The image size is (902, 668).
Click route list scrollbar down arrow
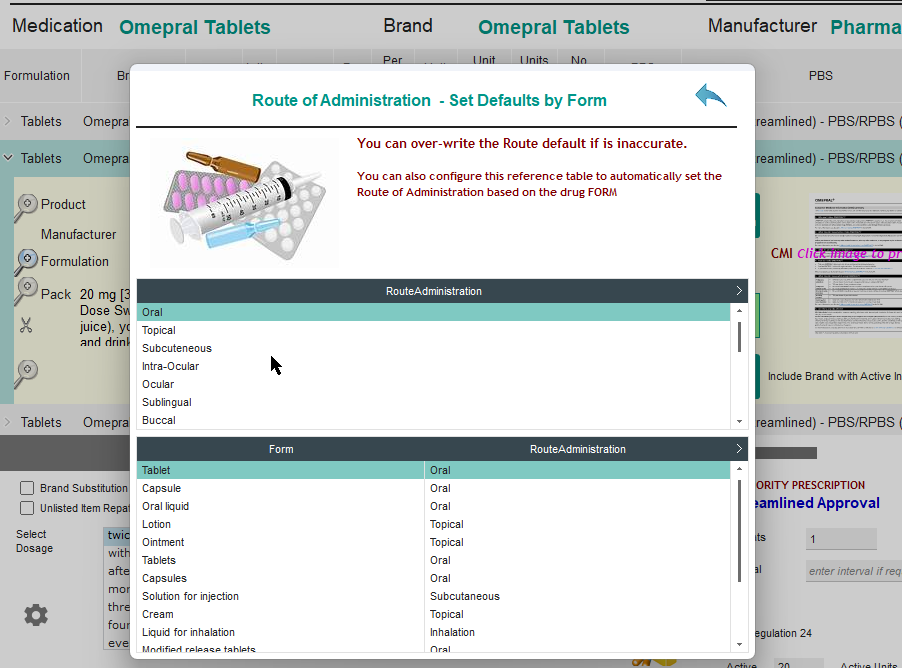(739, 422)
